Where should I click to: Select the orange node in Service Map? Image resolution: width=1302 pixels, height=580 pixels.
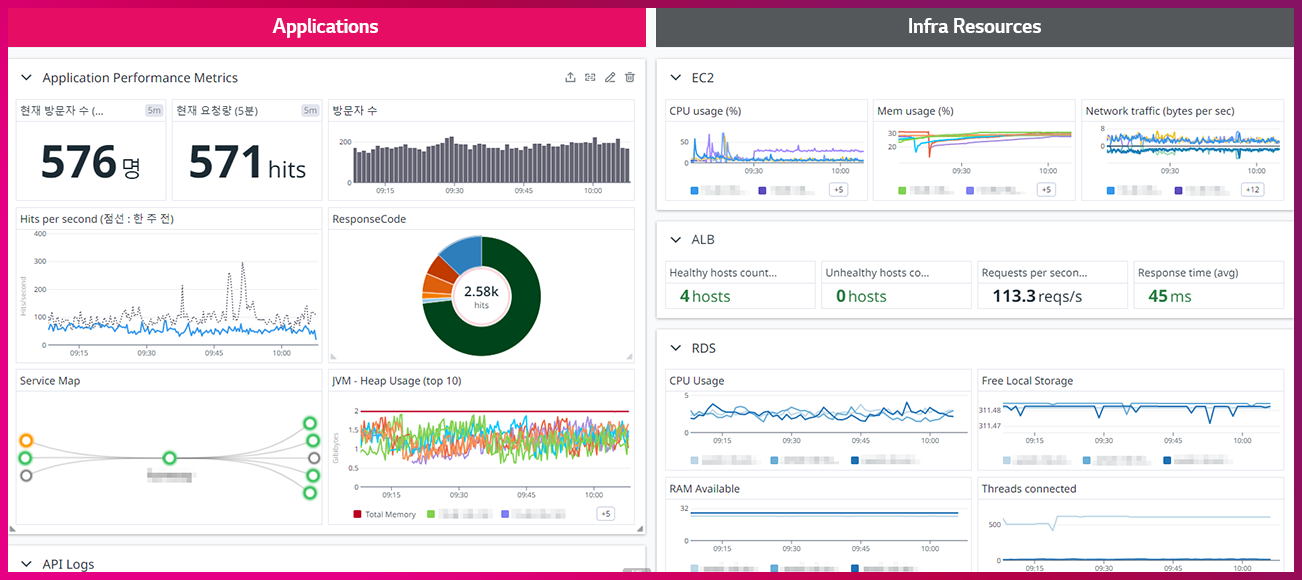(27, 440)
